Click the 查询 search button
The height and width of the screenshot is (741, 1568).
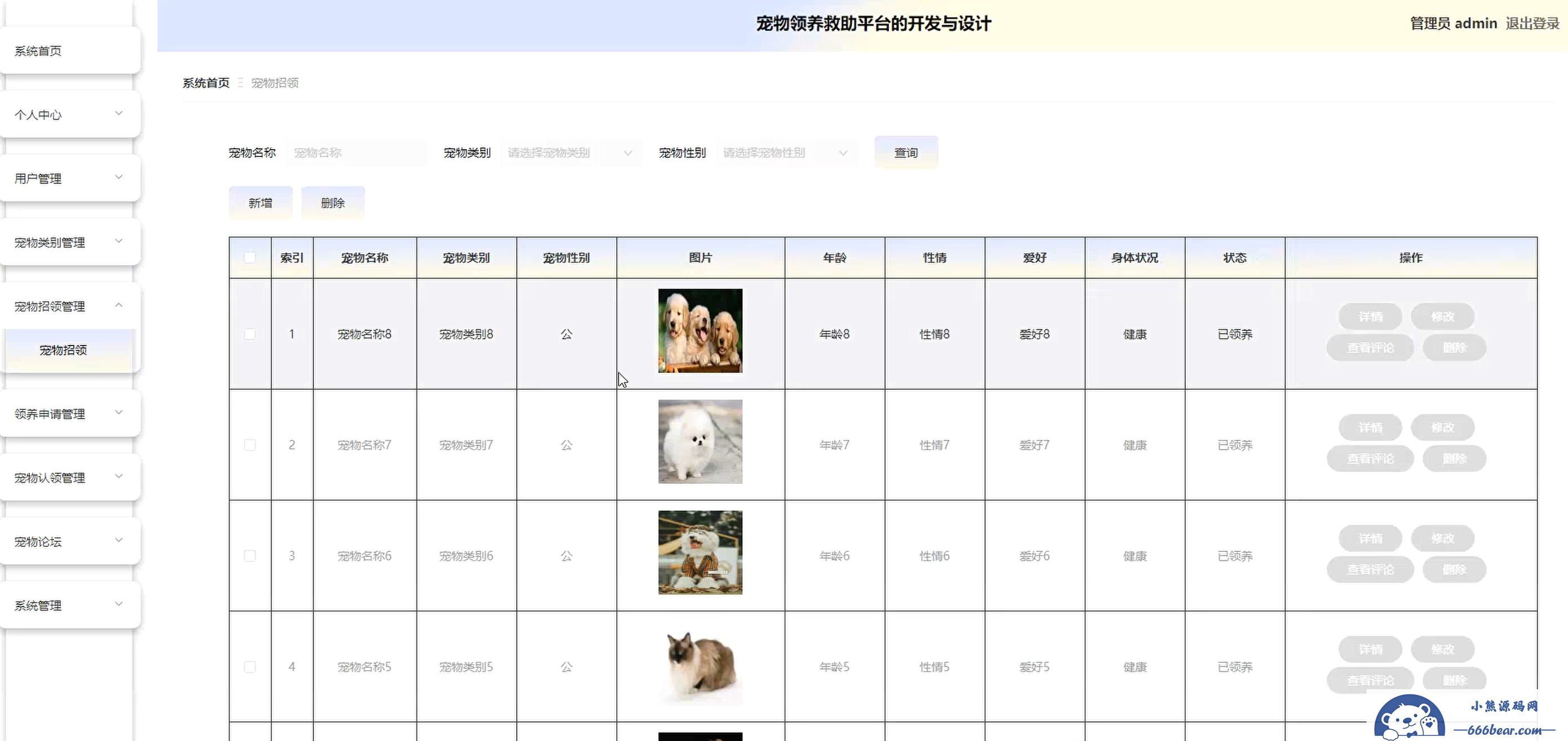906,152
